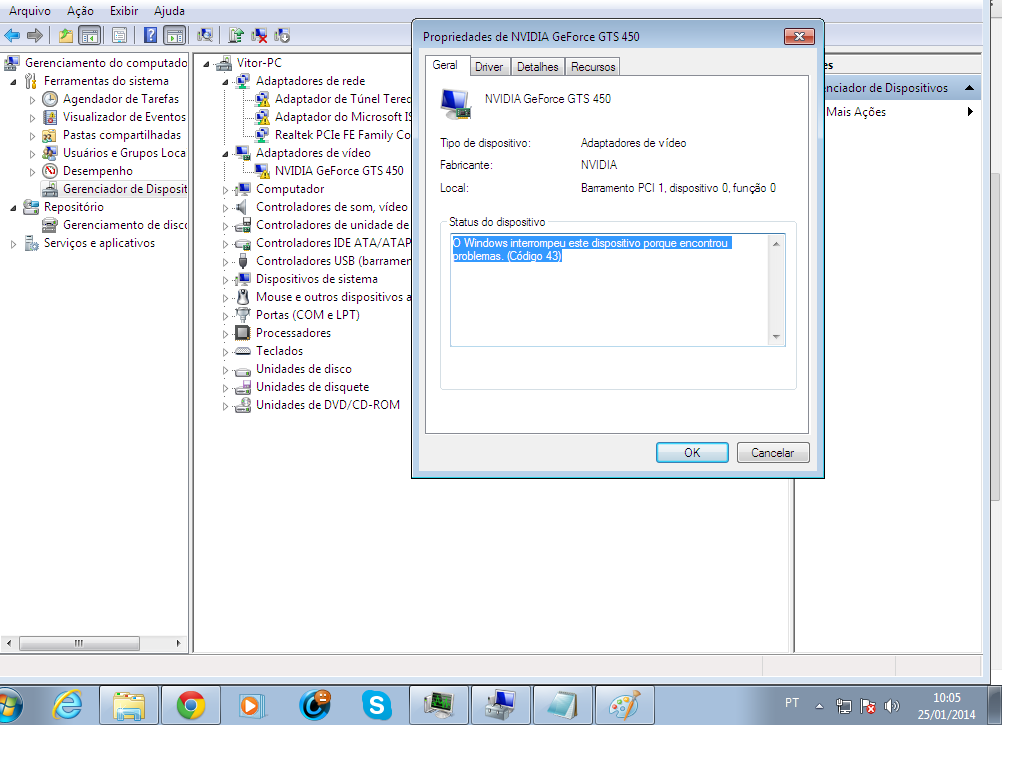Collapse Adaptadores de vídeo node
The image size is (1024, 768).
(x=225, y=154)
